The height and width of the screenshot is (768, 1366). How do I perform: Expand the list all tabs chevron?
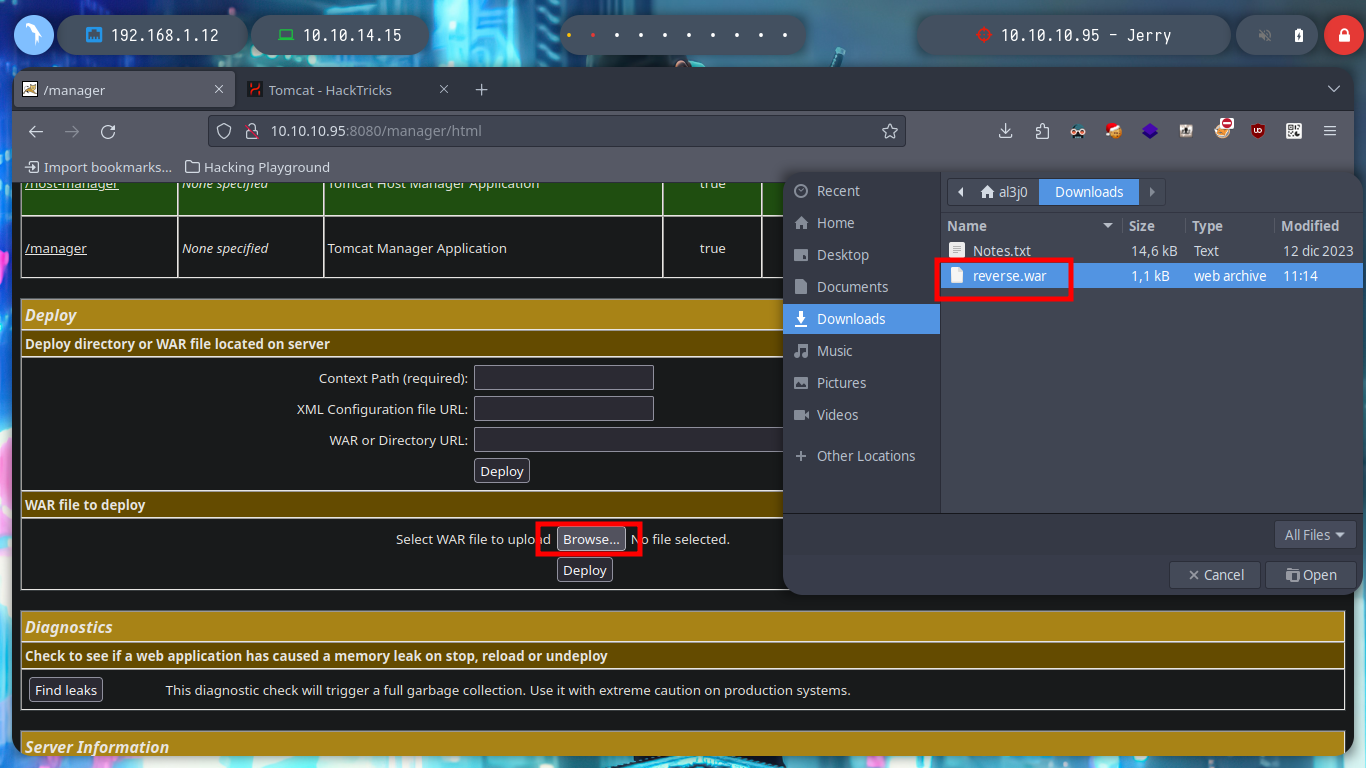1333,90
